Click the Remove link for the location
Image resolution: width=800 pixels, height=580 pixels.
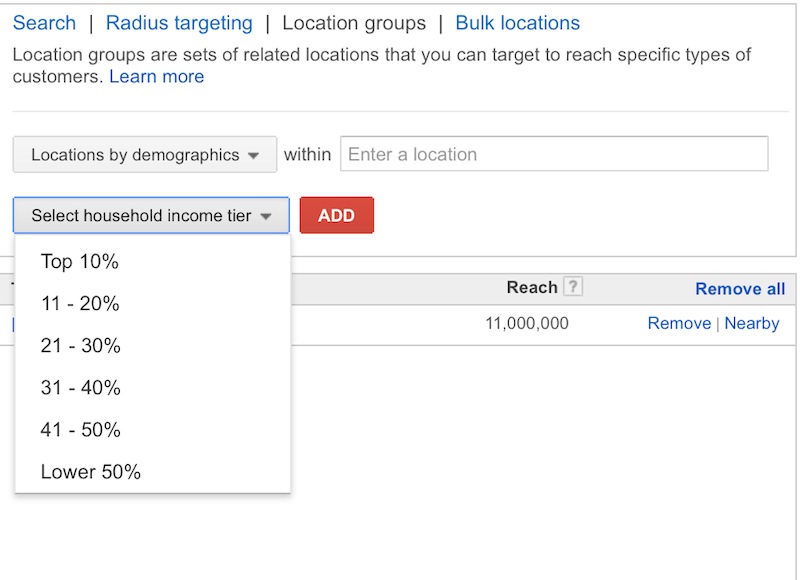[x=679, y=323]
